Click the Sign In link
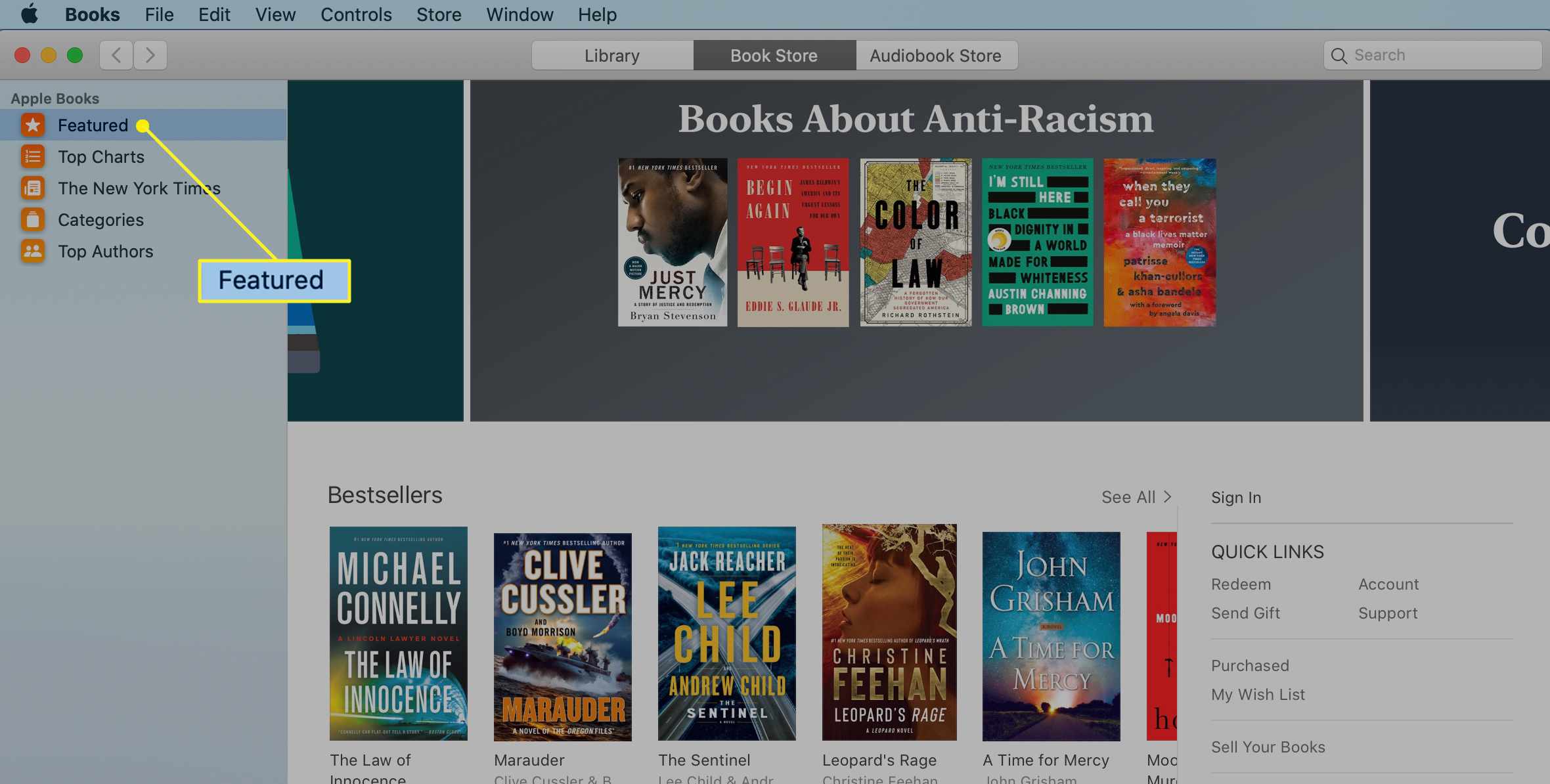This screenshot has width=1550, height=784. 1236,498
